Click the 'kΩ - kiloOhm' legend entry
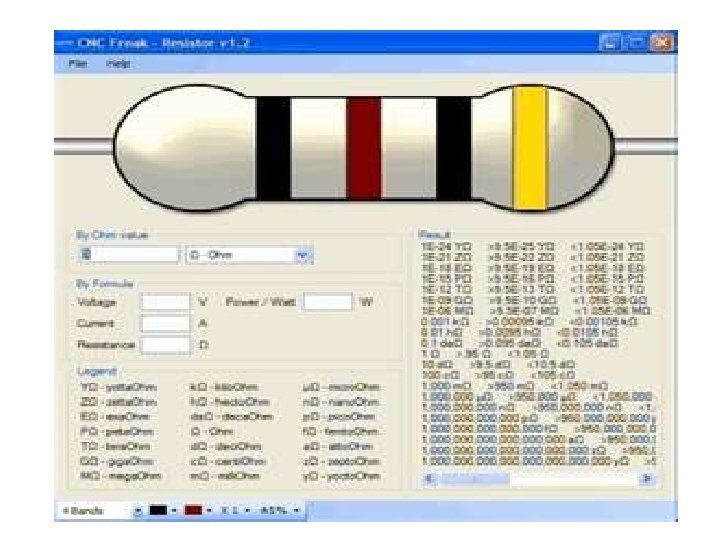 click(x=224, y=387)
